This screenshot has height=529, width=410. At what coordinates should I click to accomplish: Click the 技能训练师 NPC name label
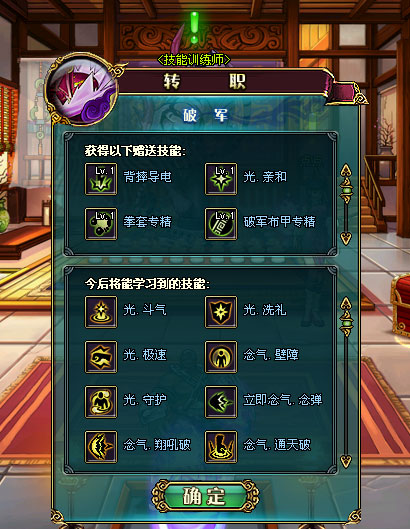pyautogui.click(x=194, y=60)
